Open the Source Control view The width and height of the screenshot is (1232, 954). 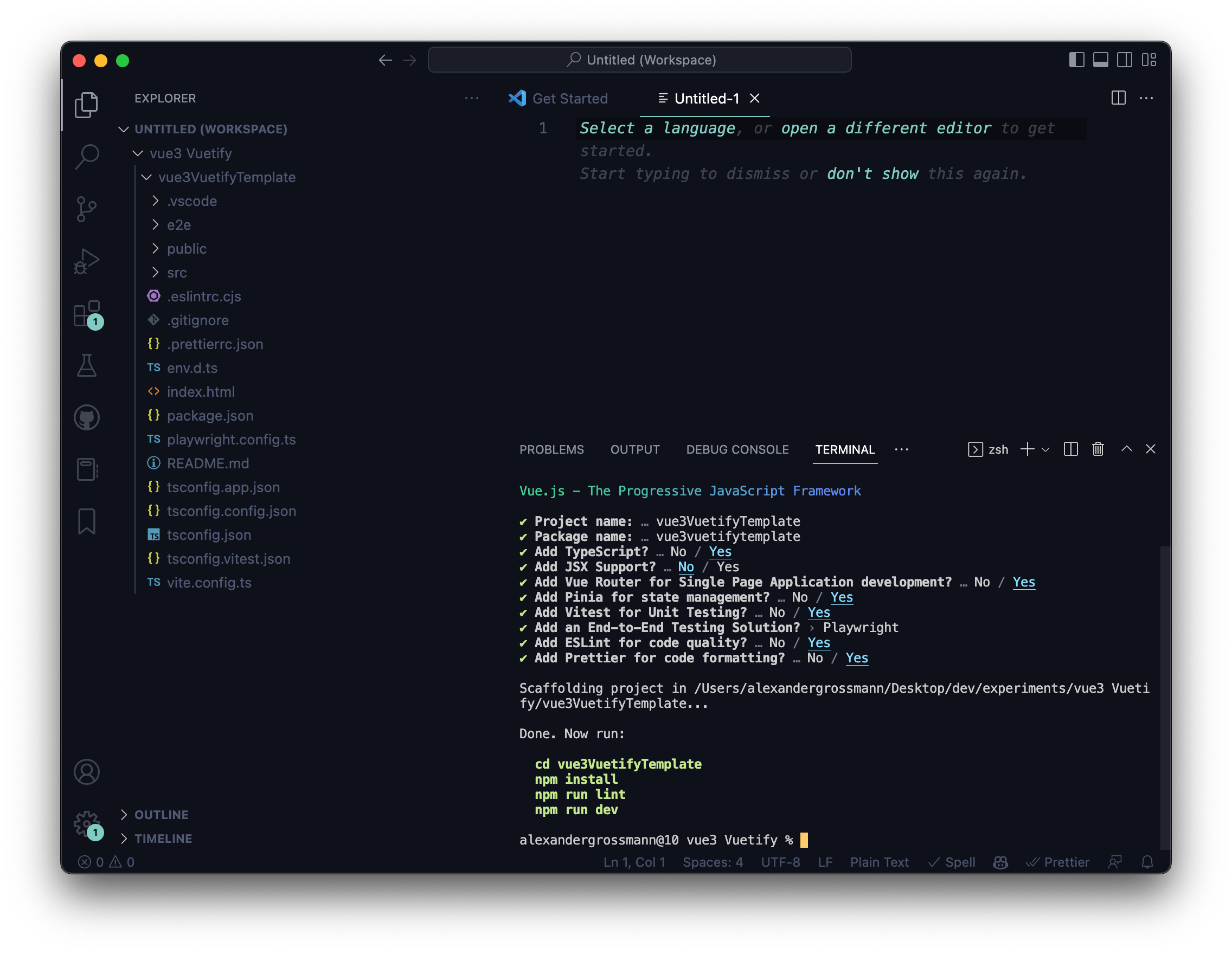coord(87,208)
